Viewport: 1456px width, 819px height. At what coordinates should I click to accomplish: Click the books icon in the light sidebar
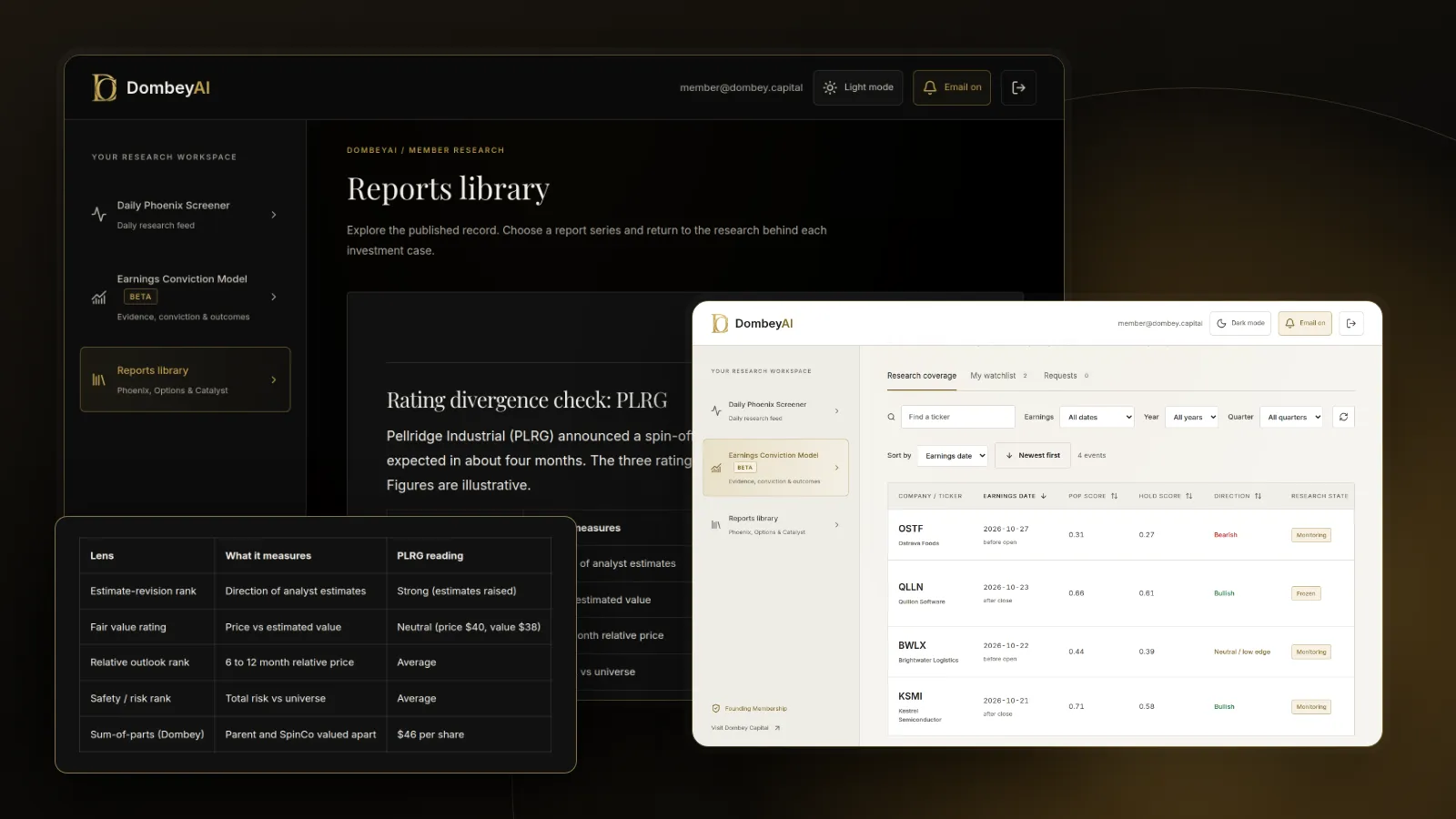[716, 525]
